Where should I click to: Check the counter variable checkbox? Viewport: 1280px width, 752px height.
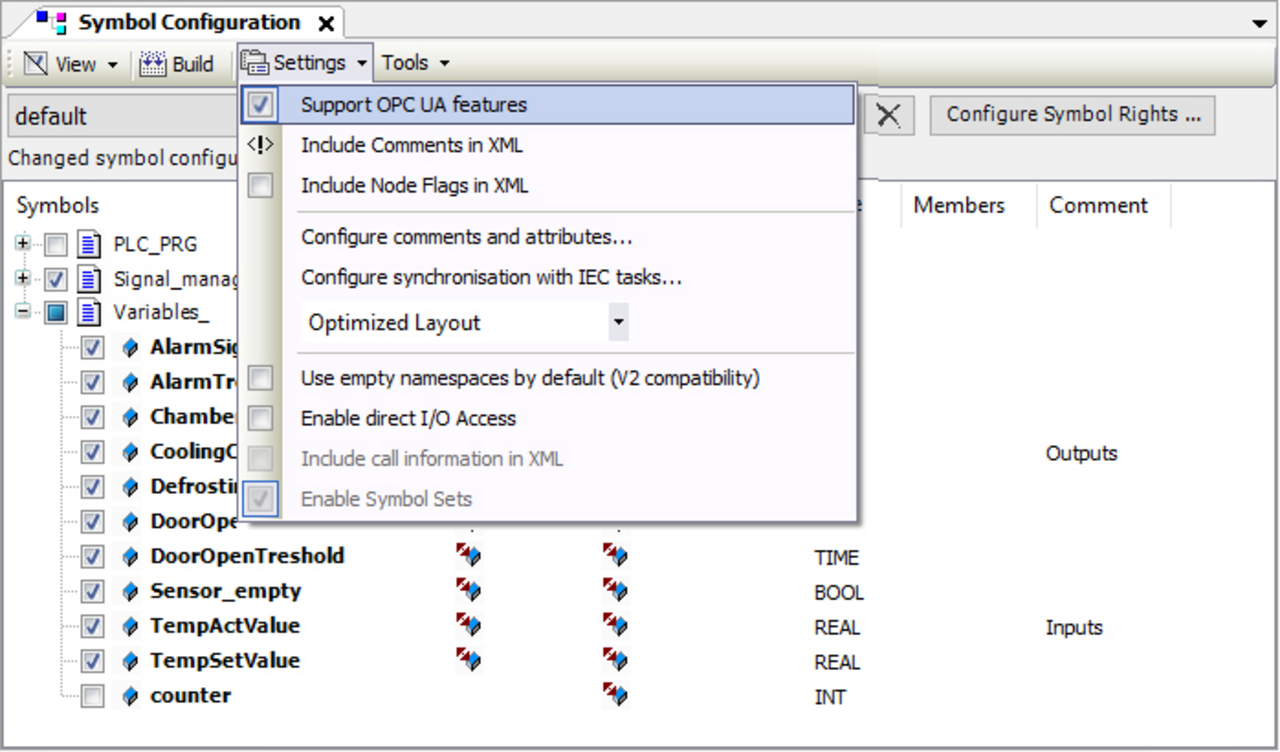point(92,696)
